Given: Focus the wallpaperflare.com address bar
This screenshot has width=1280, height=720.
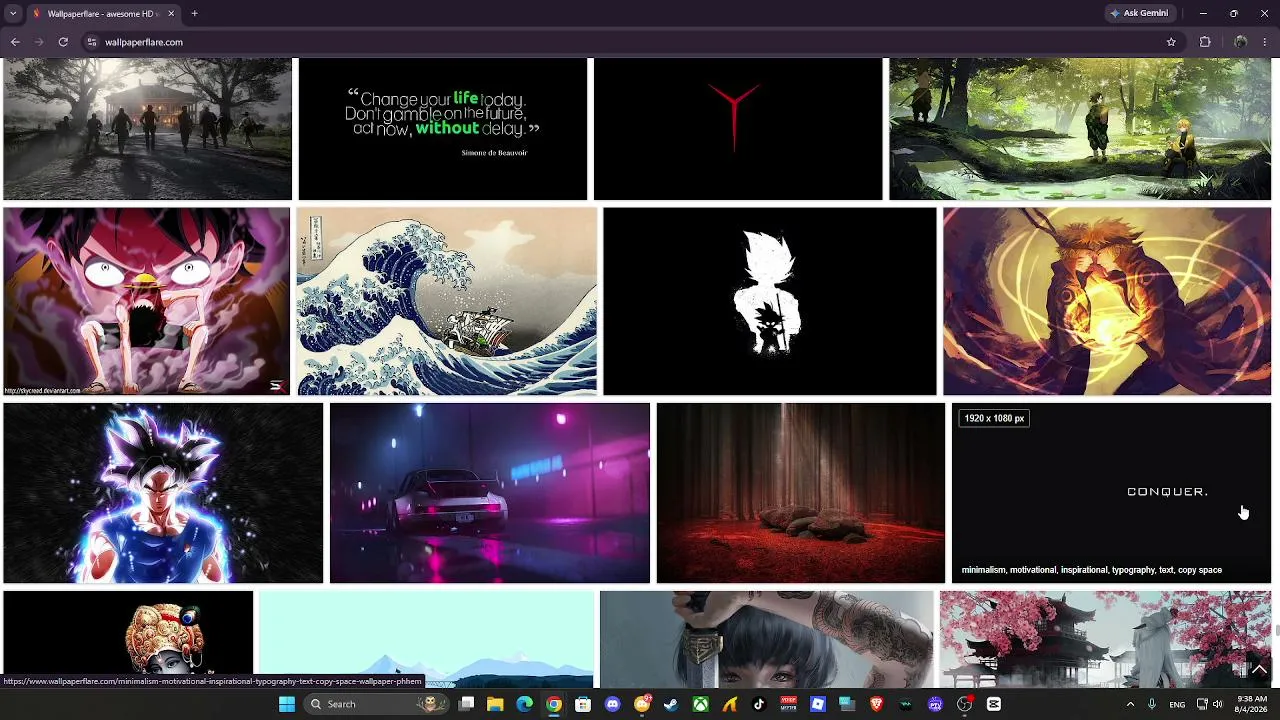Looking at the screenshot, I should tap(630, 42).
